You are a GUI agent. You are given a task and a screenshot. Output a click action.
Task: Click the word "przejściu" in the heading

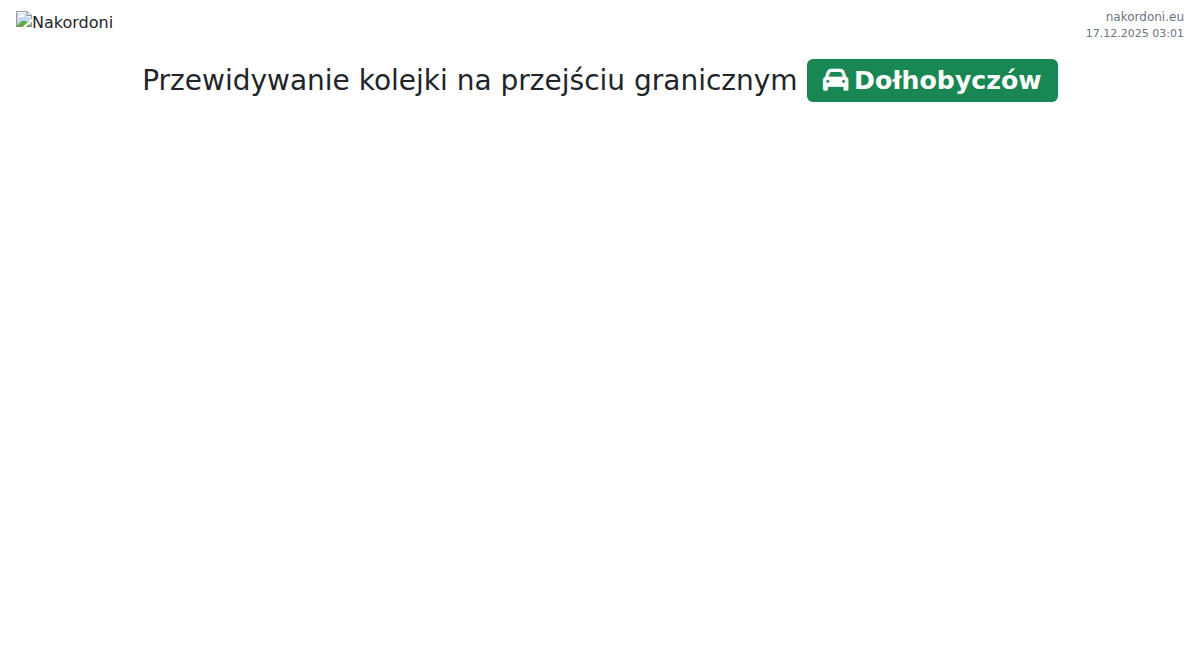tap(562, 81)
